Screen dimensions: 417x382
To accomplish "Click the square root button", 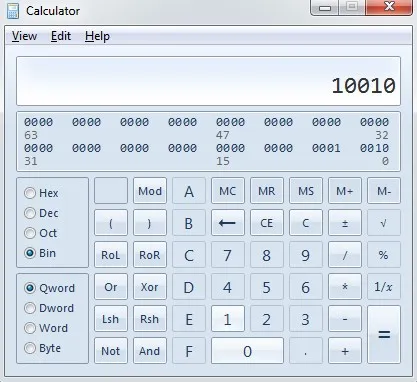I will click(x=384, y=223).
